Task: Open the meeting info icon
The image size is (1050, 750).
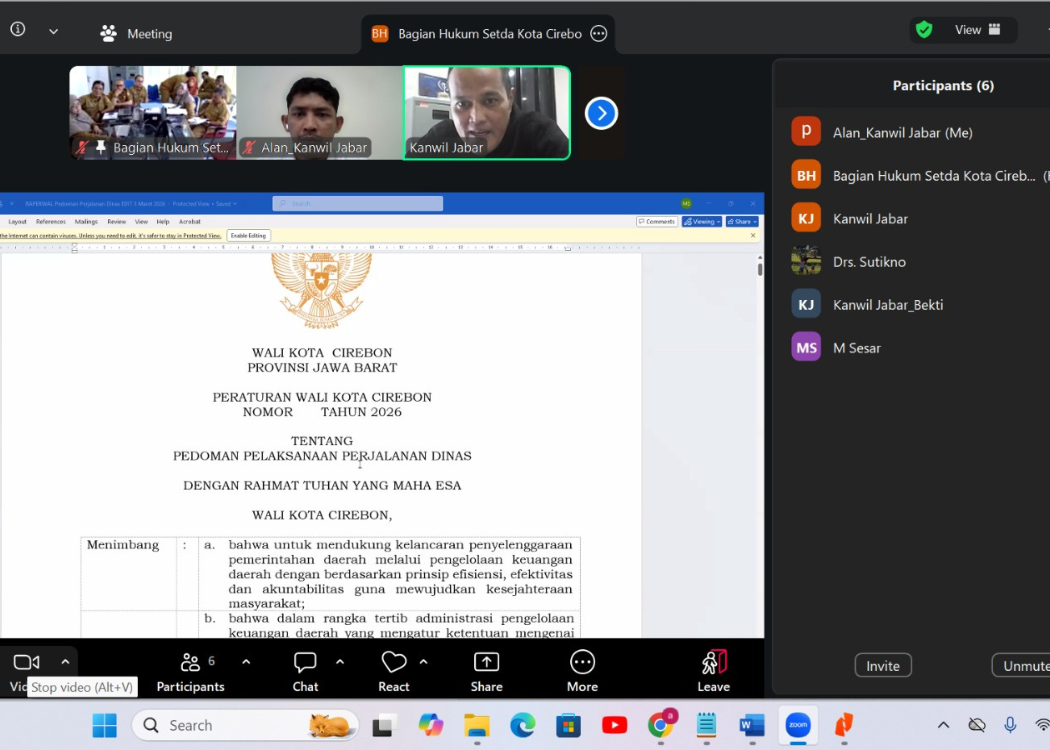Action: point(18,30)
